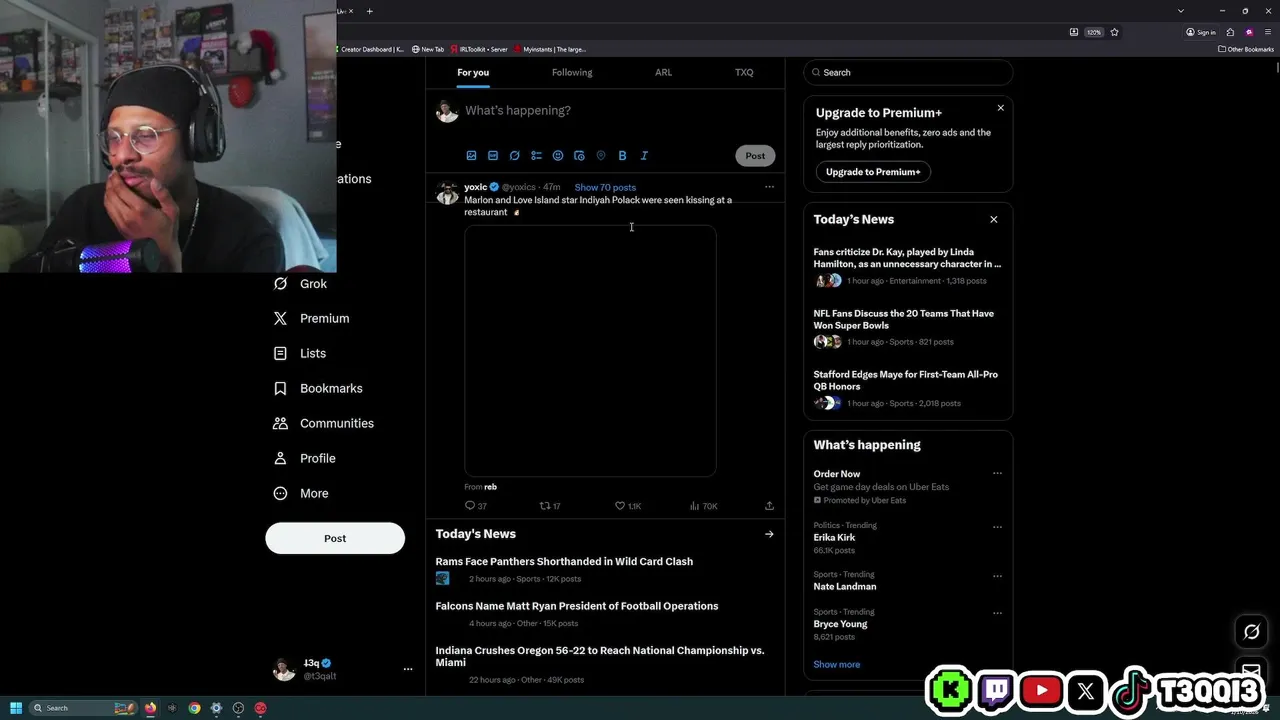
Task: Open Google Chrome from the taskbar
Action: click(x=194, y=709)
